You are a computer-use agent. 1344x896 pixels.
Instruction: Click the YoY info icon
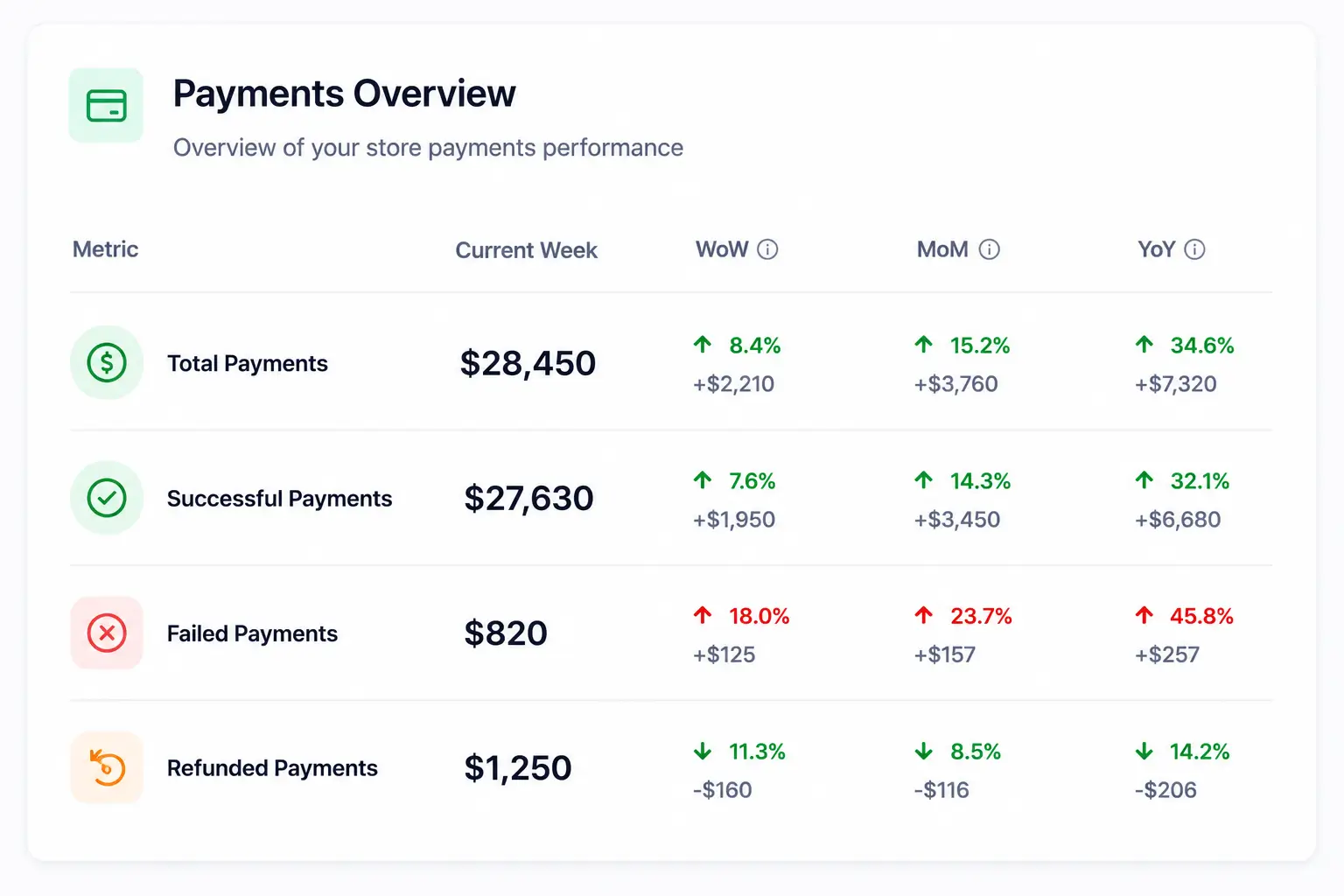pyautogui.click(x=1194, y=249)
